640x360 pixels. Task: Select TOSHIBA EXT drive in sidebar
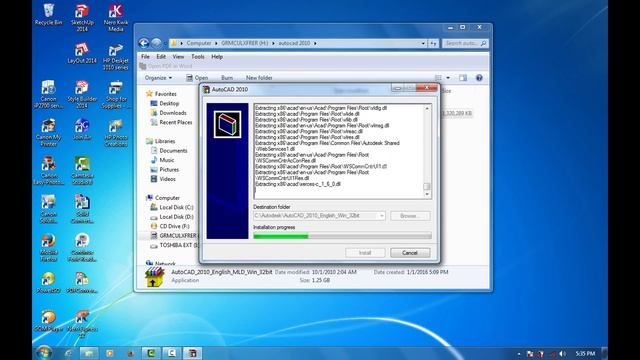tap(174, 245)
